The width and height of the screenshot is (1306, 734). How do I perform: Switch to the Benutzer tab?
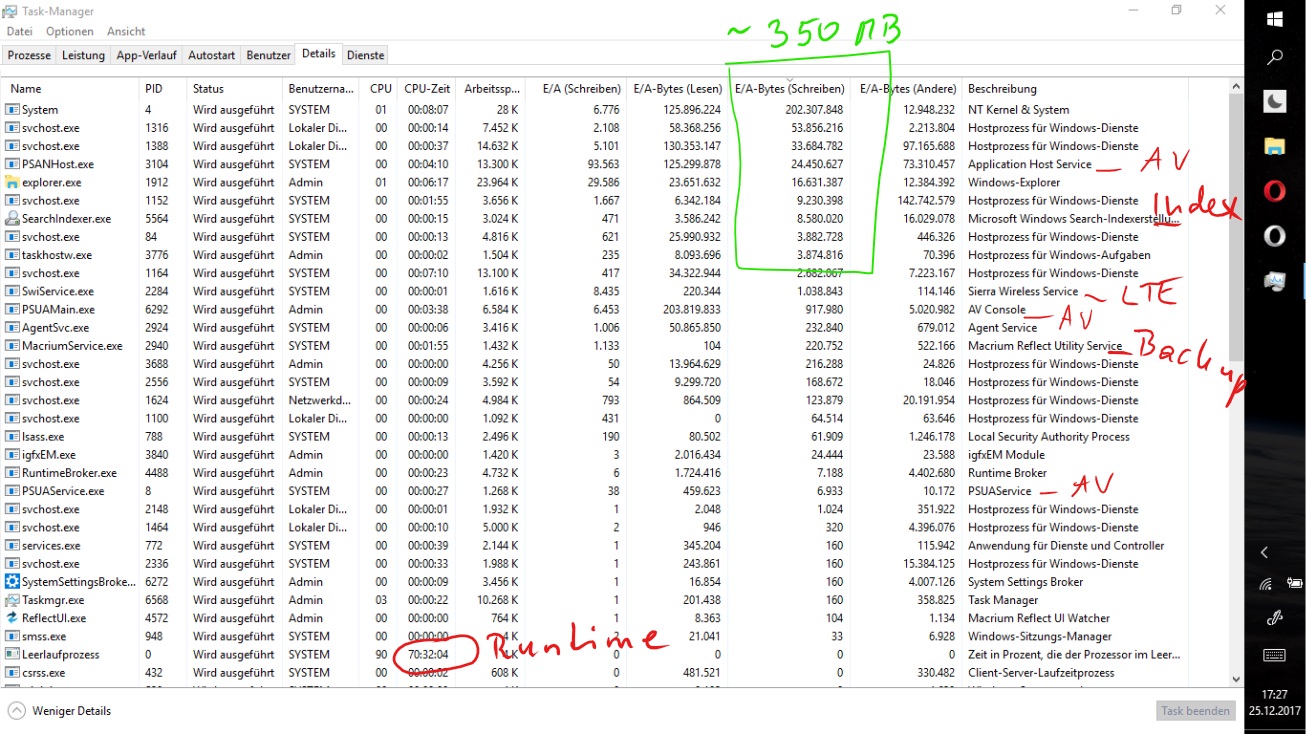(x=269, y=55)
